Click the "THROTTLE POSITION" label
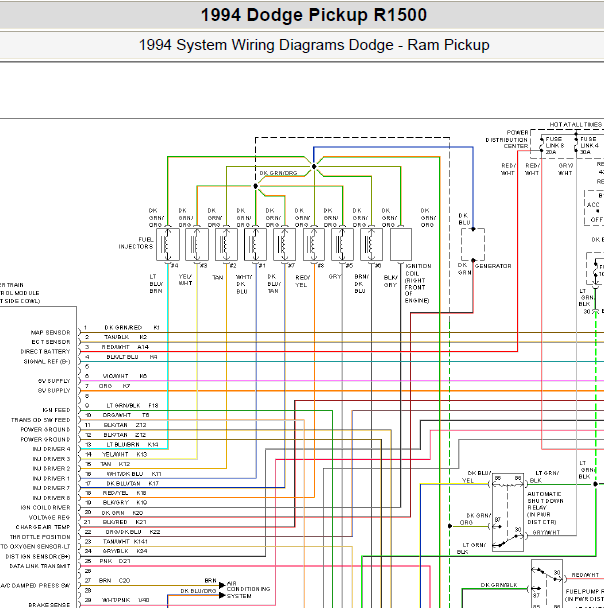Image resolution: width=604 pixels, height=608 pixels. point(40,537)
